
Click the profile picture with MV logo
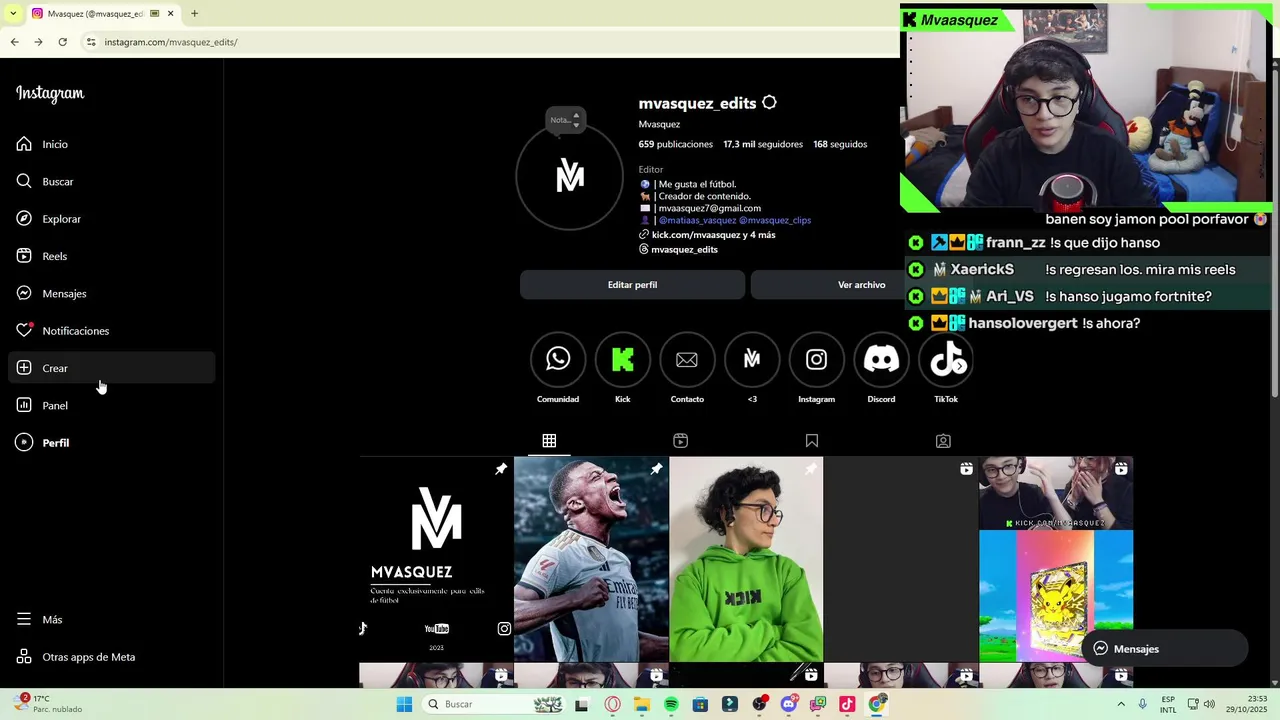(569, 177)
